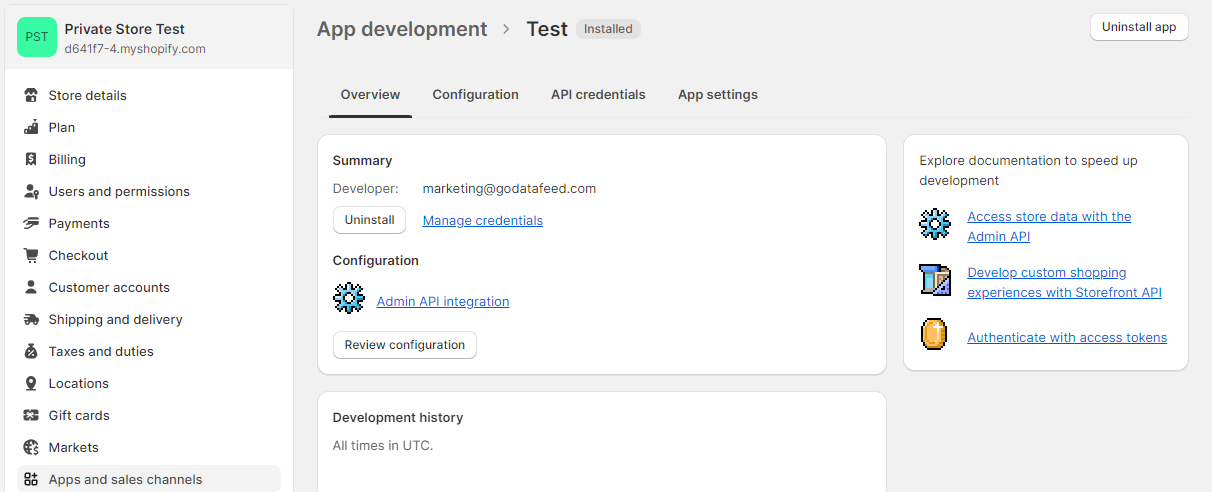Image resolution: width=1212 pixels, height=492 pixels.
Task: Open the Manage credentials link
Action: coord(483,221)
